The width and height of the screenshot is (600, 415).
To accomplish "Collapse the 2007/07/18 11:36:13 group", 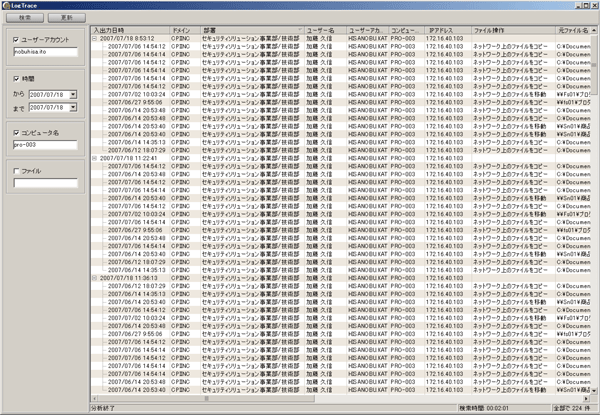I will click(x=94, y=278).
